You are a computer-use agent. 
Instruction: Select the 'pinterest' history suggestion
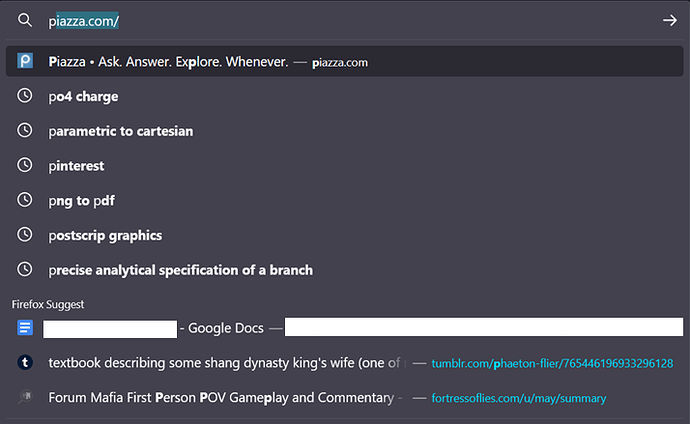(345, 165)
